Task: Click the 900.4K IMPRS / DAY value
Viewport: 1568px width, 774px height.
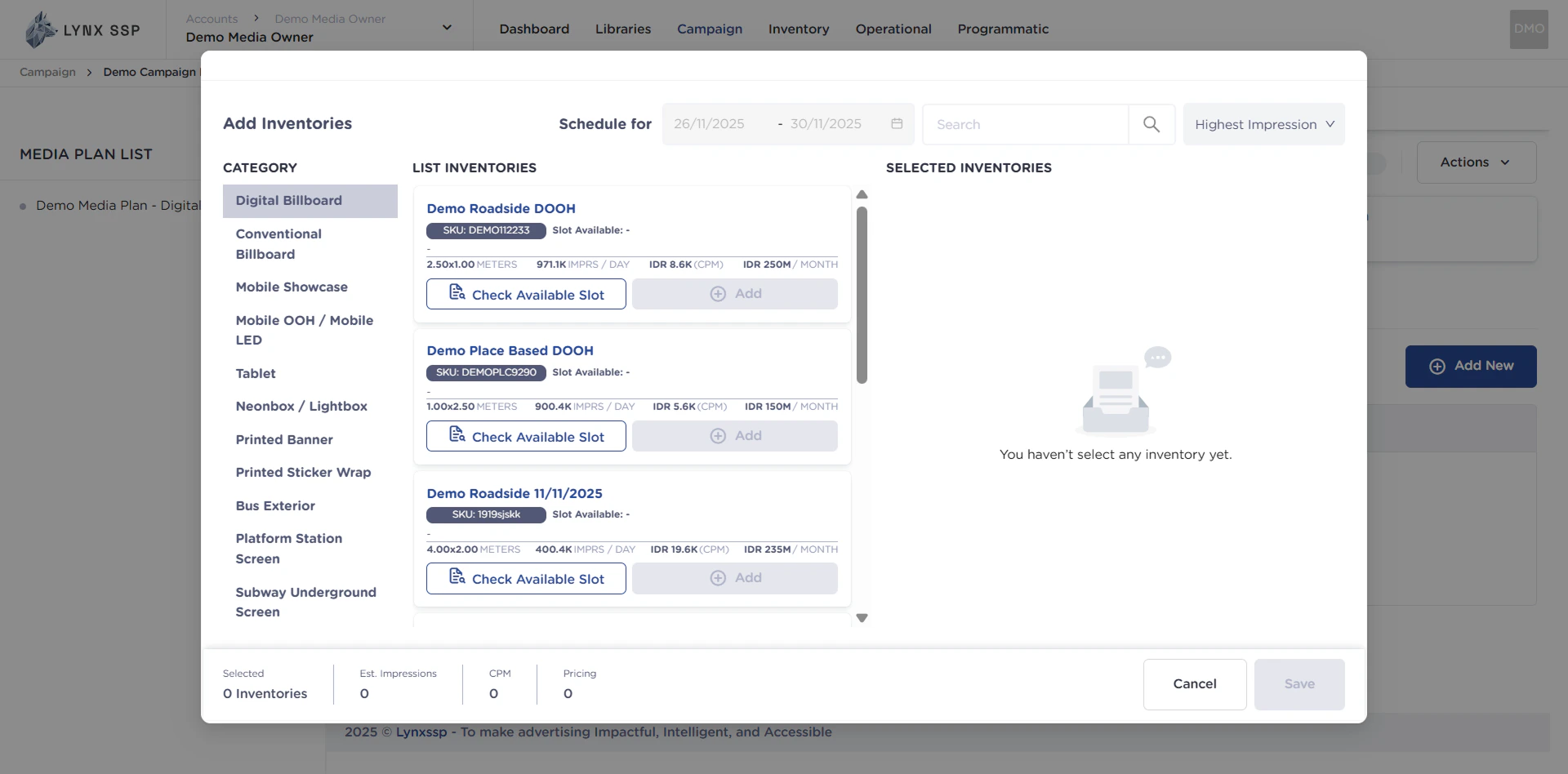Action: [585, 407]
